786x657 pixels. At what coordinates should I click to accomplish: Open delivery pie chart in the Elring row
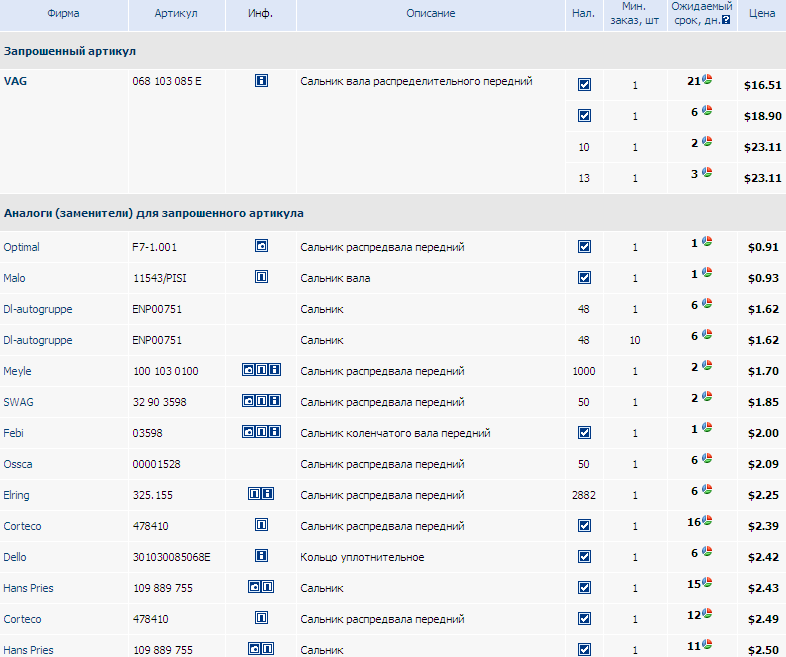coord(707,489)
